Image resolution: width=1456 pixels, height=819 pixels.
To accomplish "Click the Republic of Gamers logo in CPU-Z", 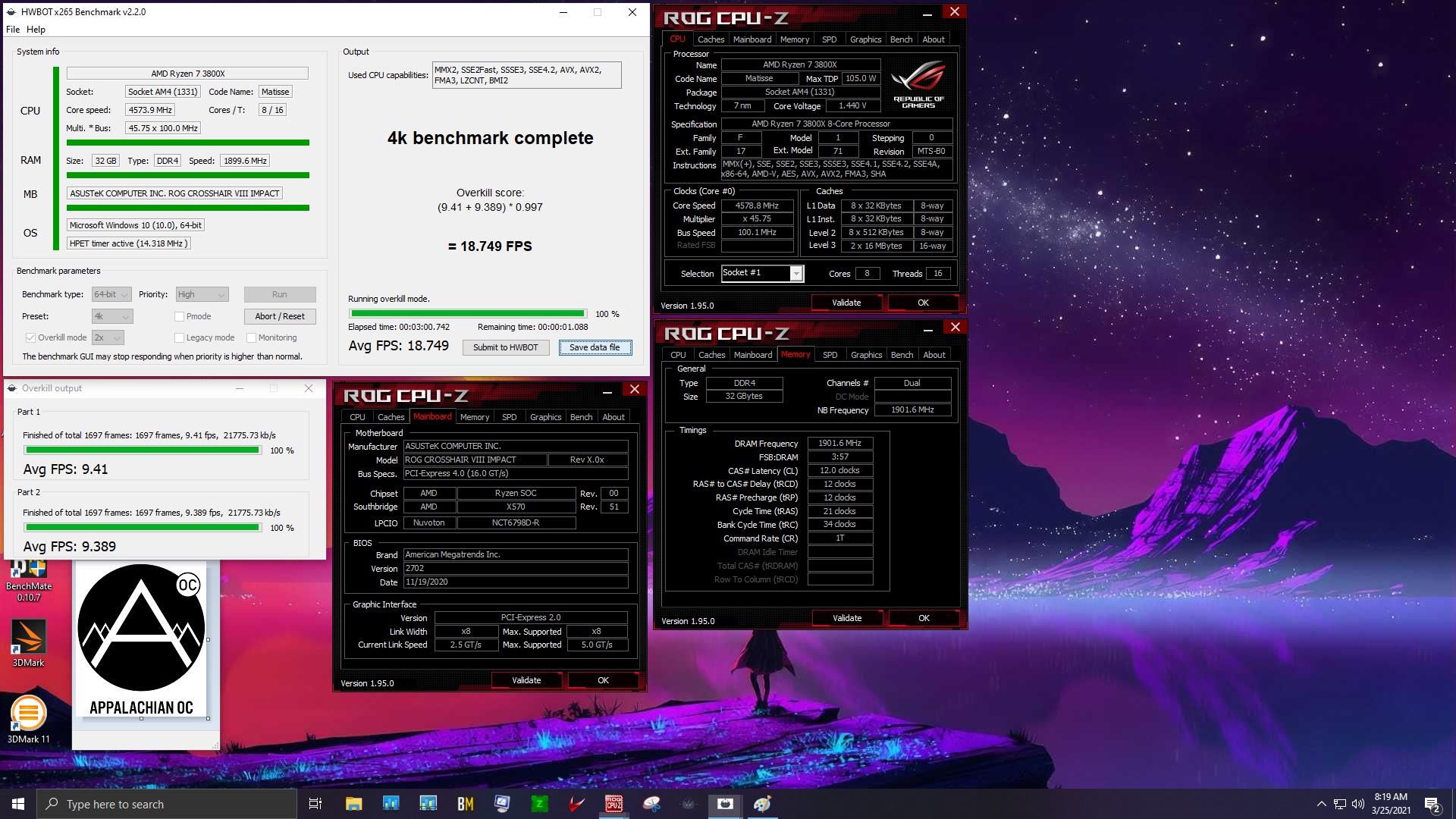I will pyautogui.click(x=918, y=83).
